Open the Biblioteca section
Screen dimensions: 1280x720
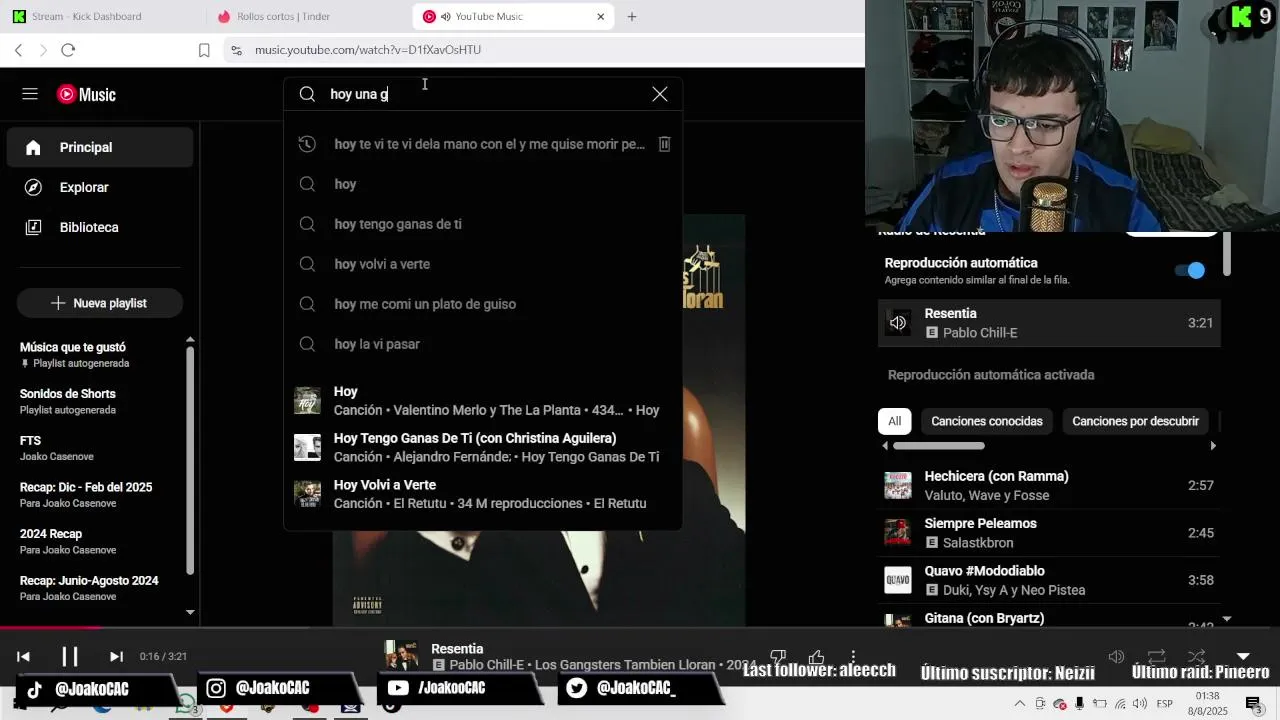(x=100, y=227)
